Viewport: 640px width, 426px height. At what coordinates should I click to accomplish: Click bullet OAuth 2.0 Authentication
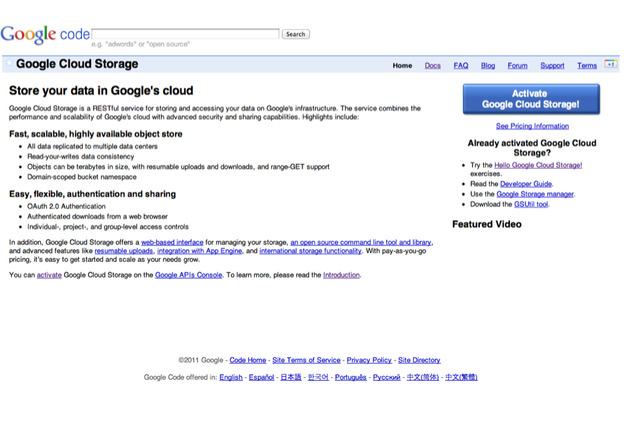click(x=66, y=206)
